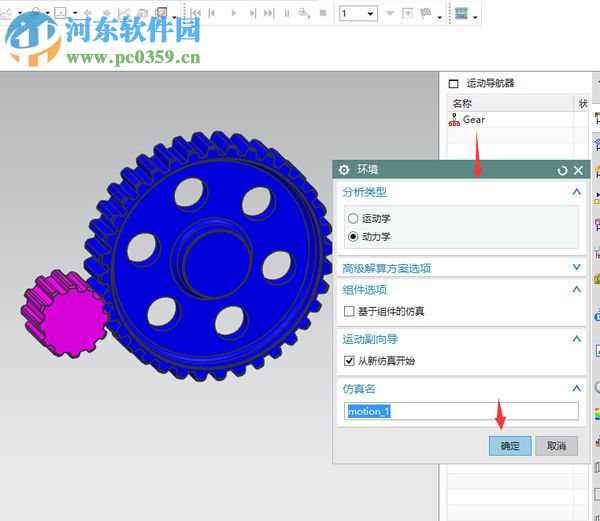
Task: Stop the animation playback
Action: click(323, 13)
